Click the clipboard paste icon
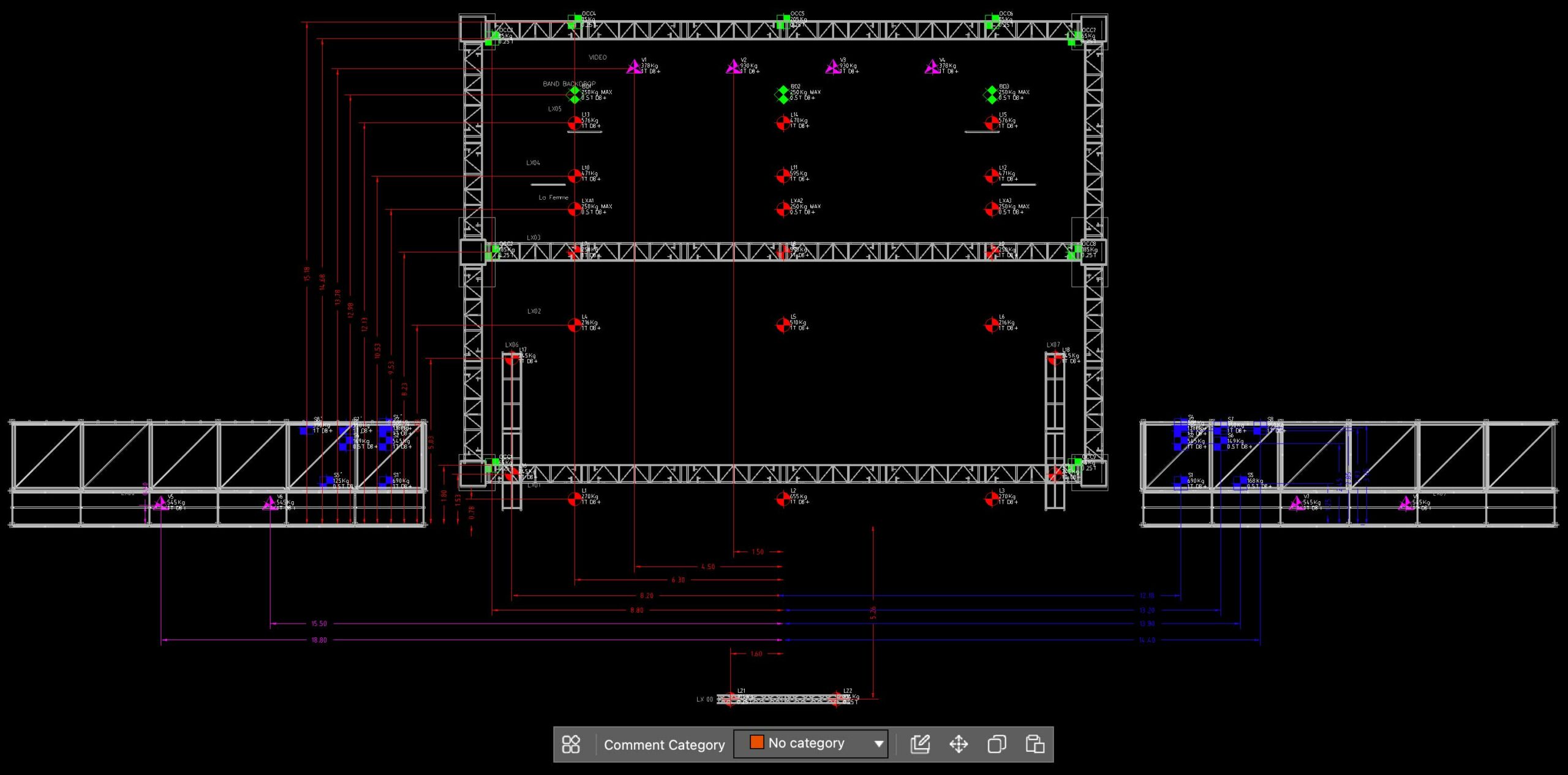The image size is (1568, 775). [x=1035, y=744]
